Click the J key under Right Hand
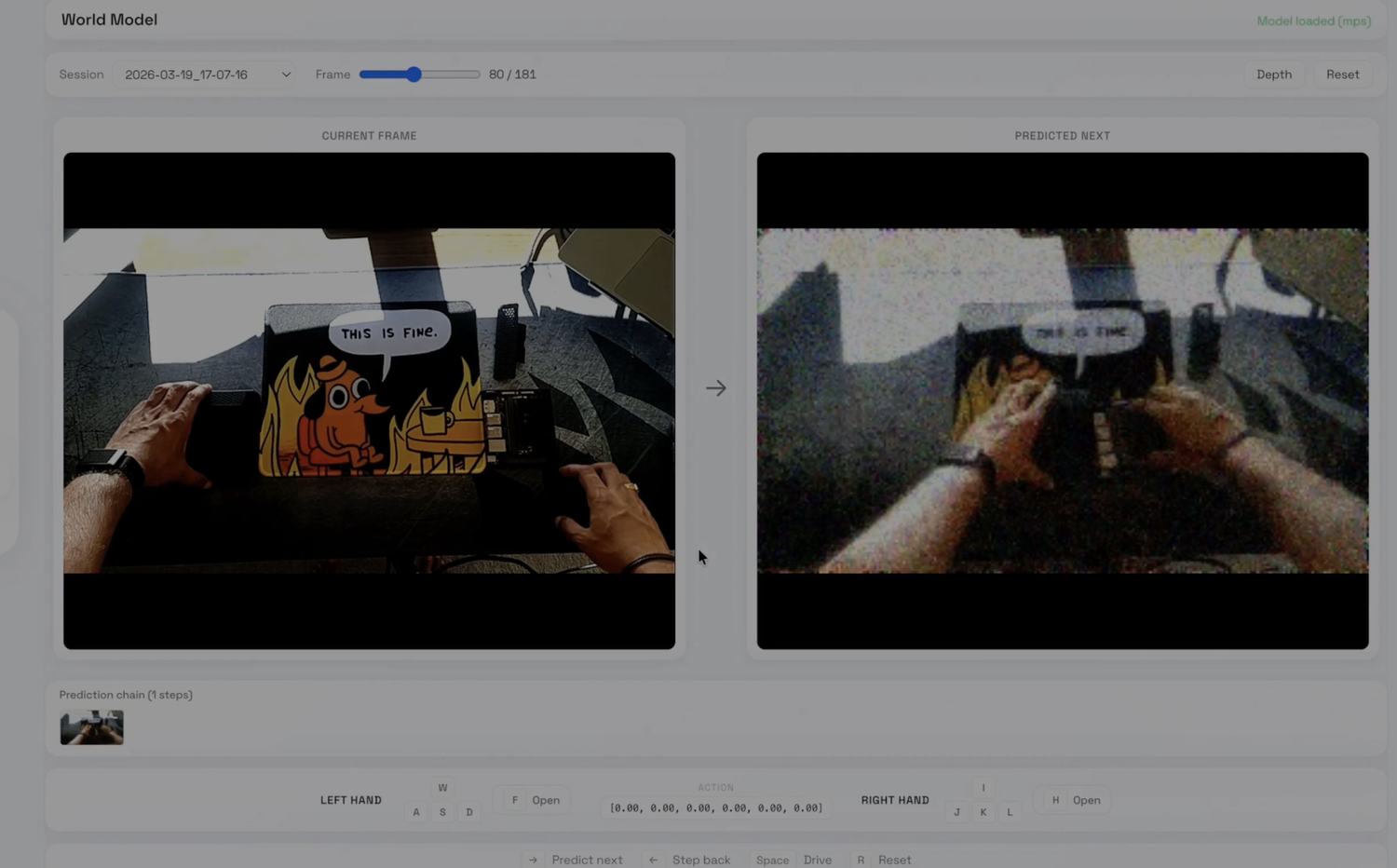The image size is (1397, 868). 956,812
